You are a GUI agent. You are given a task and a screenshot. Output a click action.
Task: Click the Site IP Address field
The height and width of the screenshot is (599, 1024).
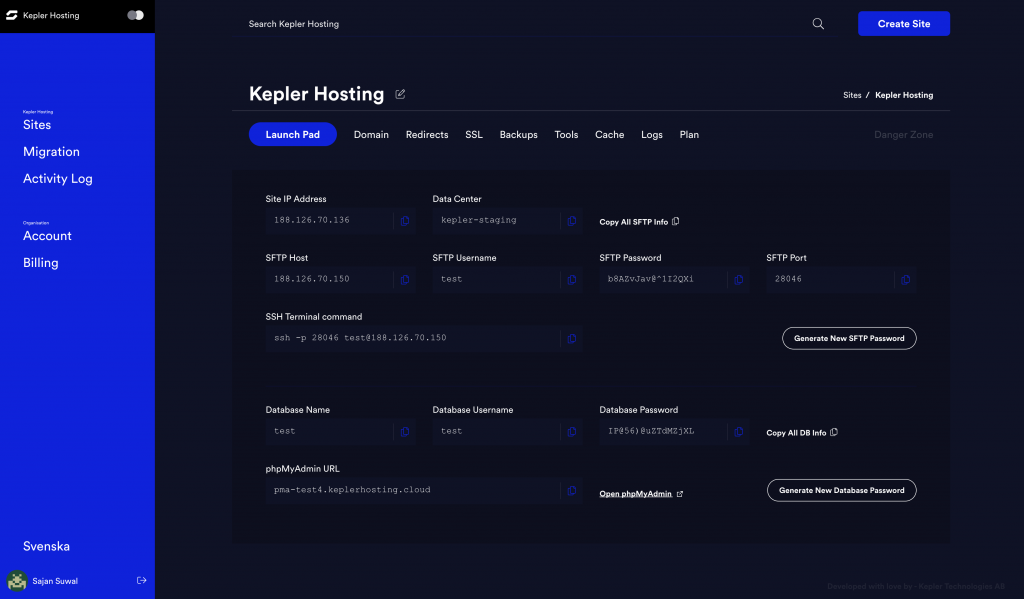coord(329,221)
